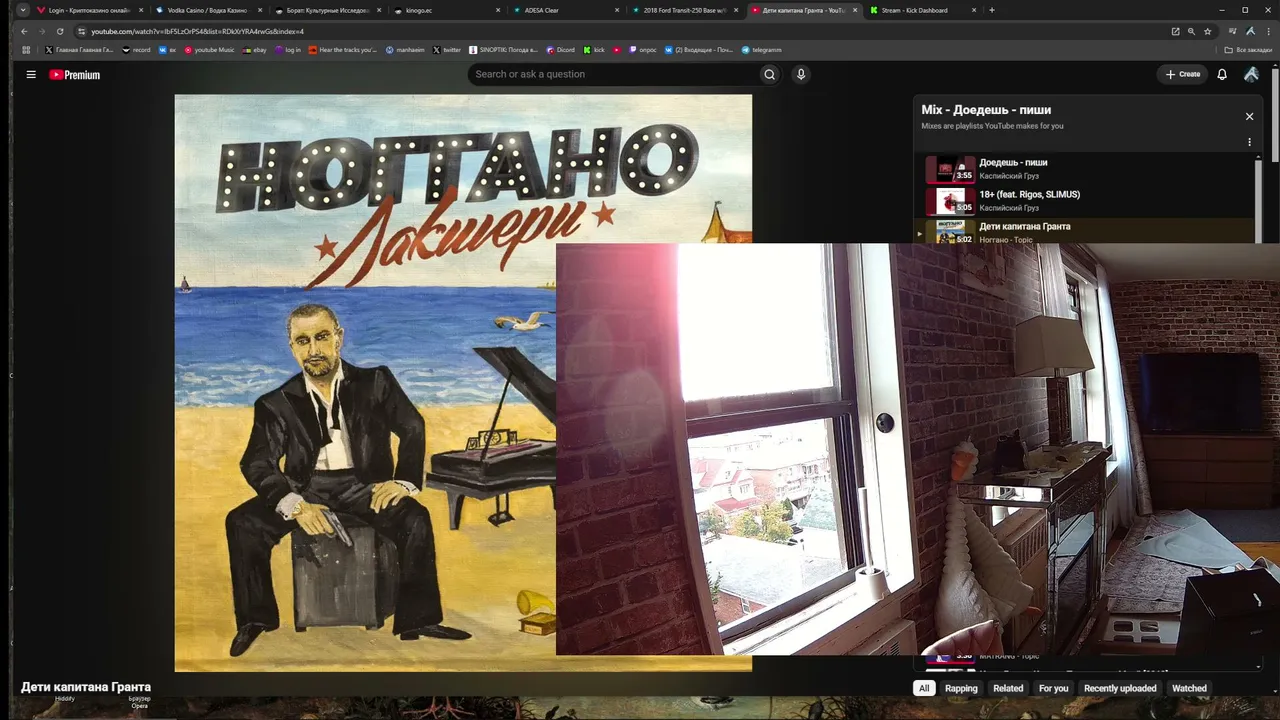Open the SINOPTIK weather bookmark
The height and width of the screenshot is (720, 1280).
point(503,50)
